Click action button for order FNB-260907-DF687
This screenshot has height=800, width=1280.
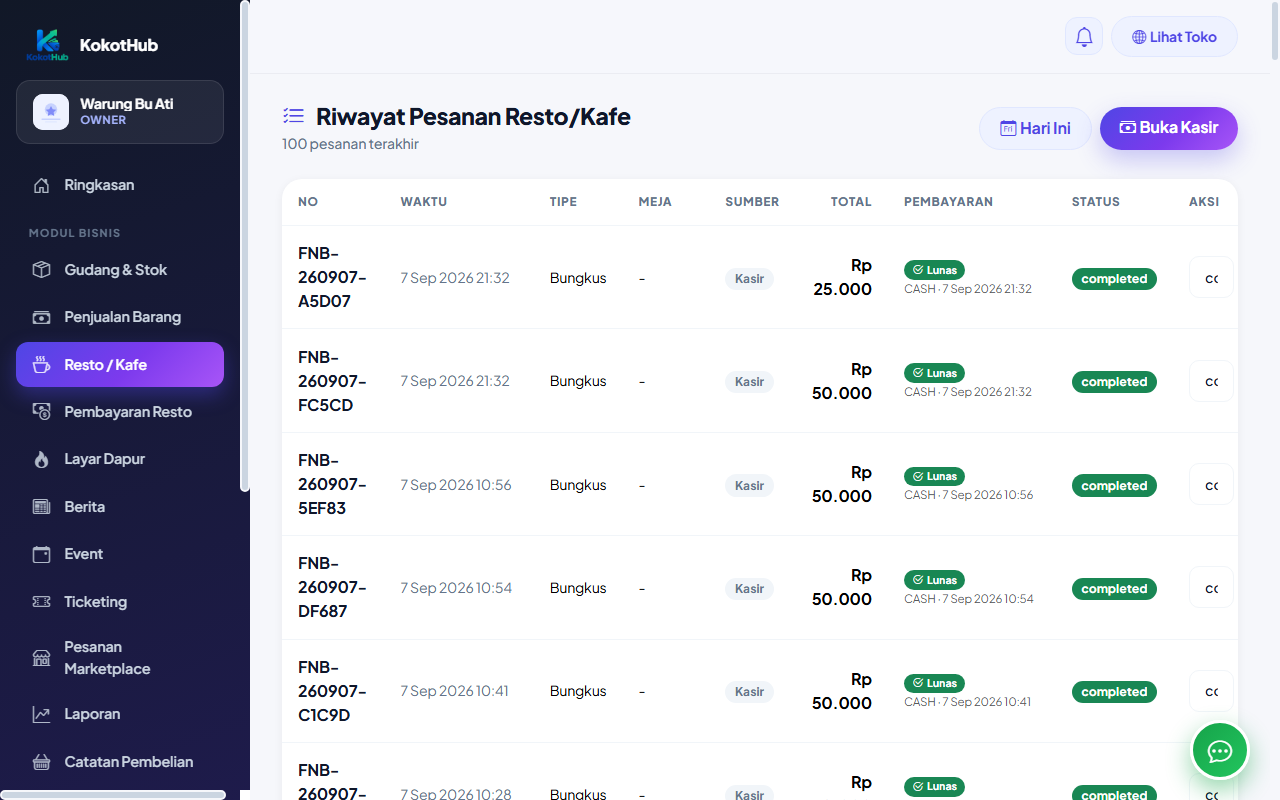click(x=1211, y=588)
